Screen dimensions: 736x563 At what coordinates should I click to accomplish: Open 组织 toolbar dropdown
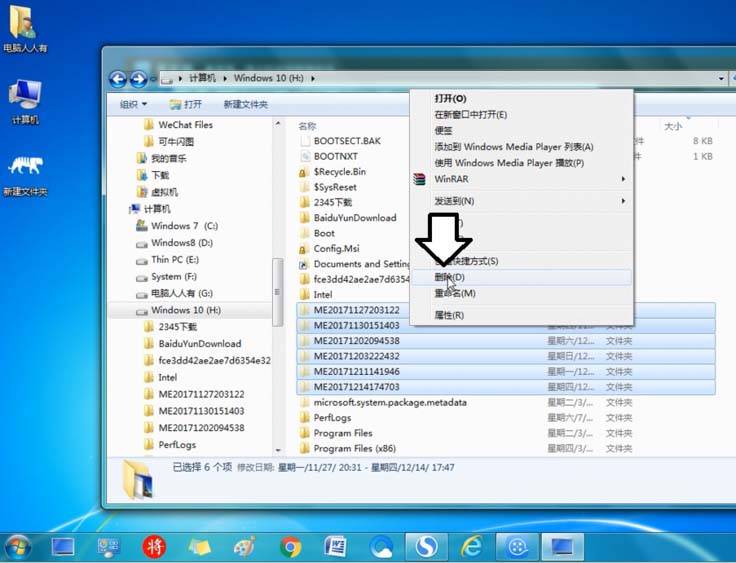(133, 104)
